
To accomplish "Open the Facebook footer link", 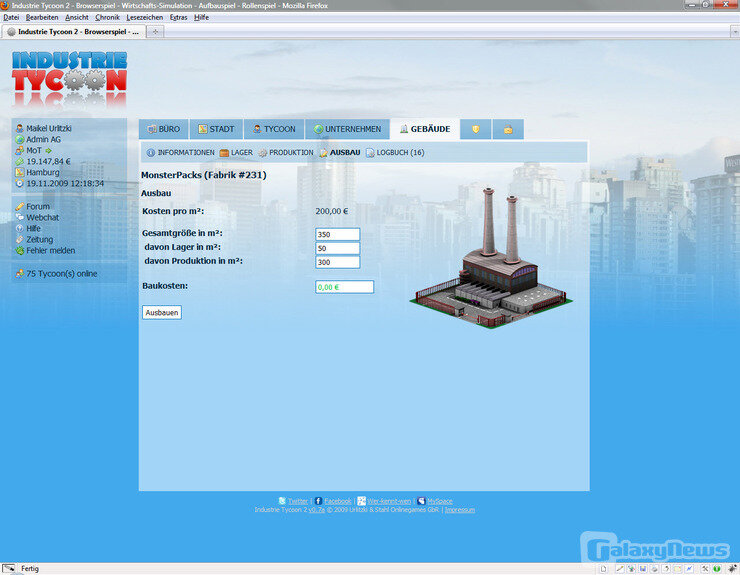I will [x=338, y=501].
